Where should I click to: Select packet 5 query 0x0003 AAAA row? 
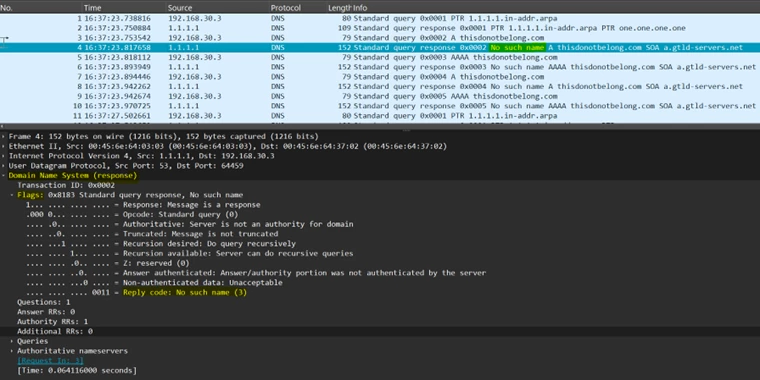coord(380,57)
